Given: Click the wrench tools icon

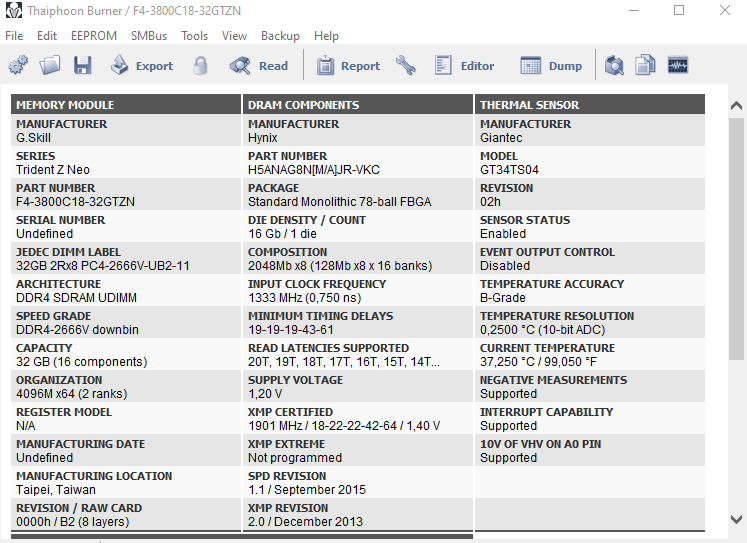Looking at the screenshot, I should 406,65.
